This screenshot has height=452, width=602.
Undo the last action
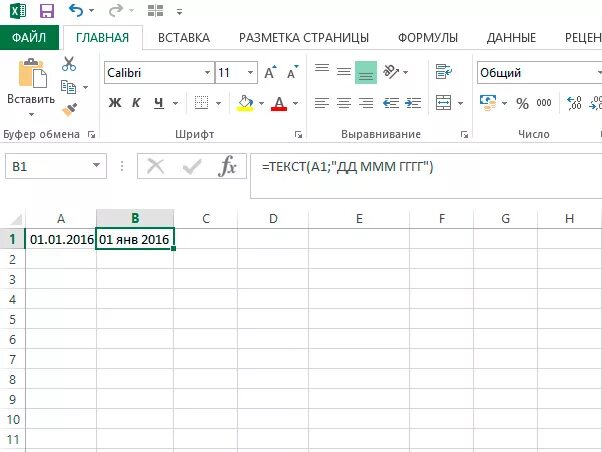coord(76,11)
